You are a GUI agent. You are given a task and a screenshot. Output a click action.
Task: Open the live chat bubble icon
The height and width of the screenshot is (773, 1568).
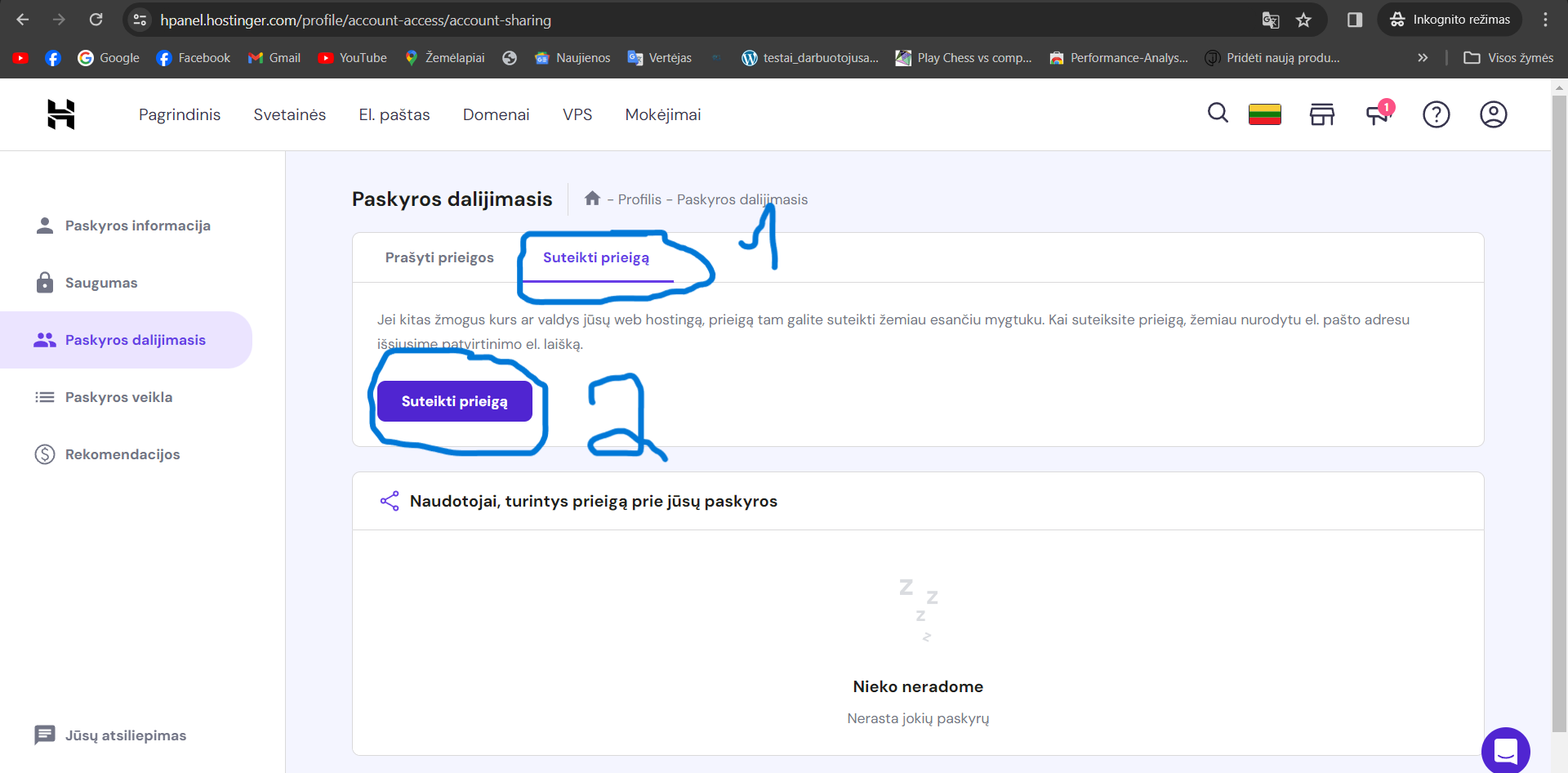tap(1505, 750)
